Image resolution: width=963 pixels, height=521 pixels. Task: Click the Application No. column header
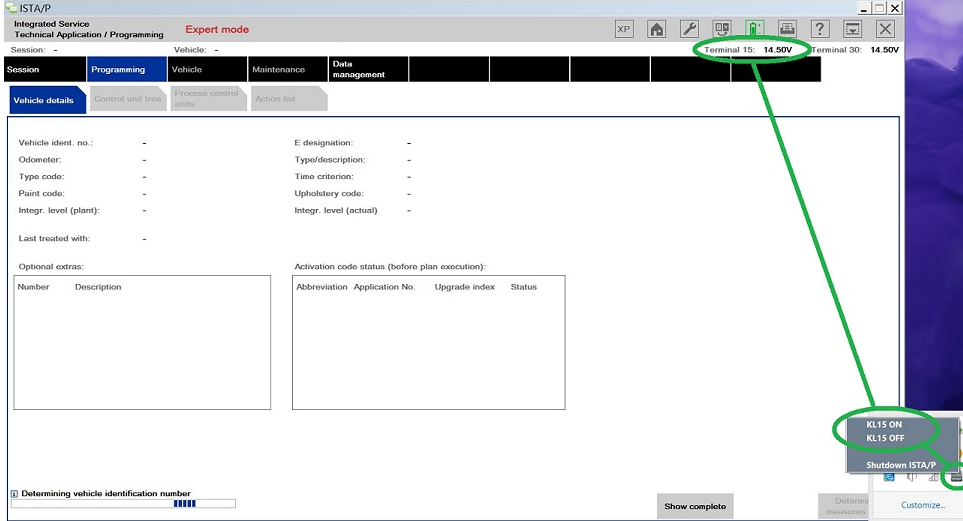coord(384,287)
